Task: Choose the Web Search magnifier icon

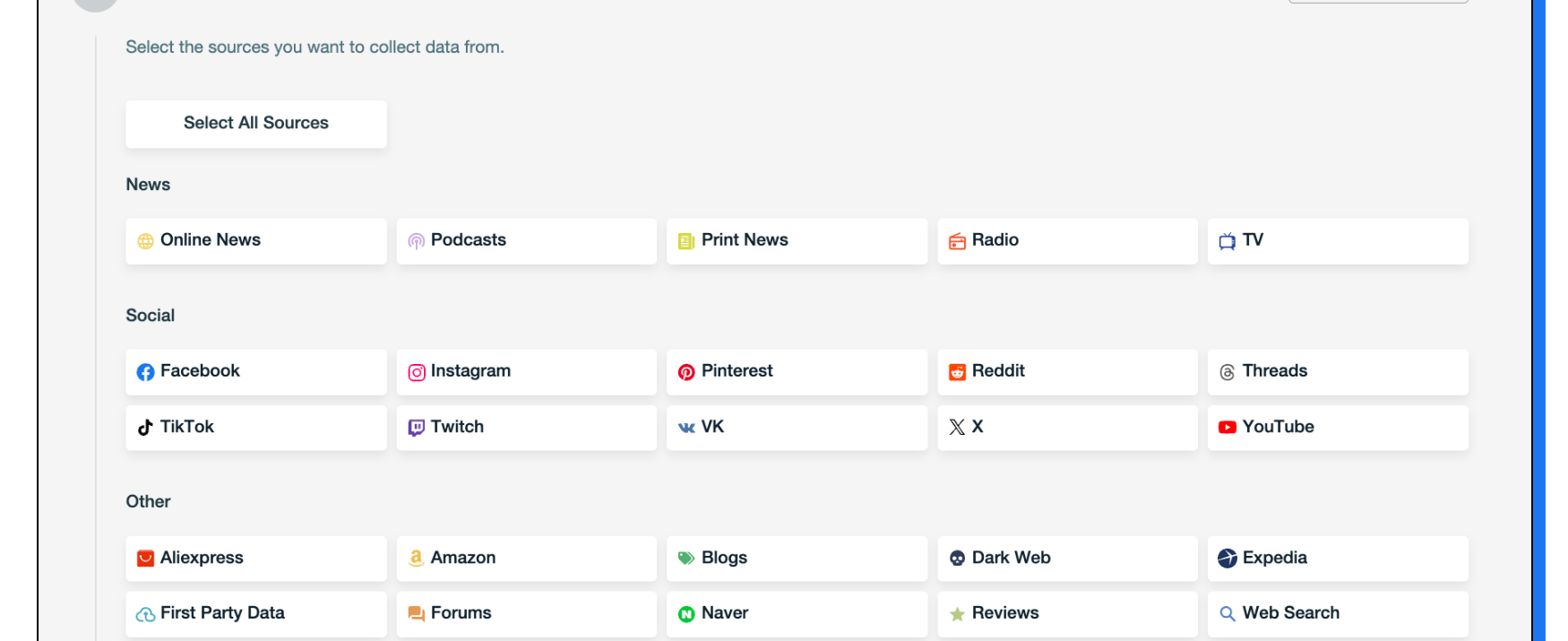Action: 1227,614
